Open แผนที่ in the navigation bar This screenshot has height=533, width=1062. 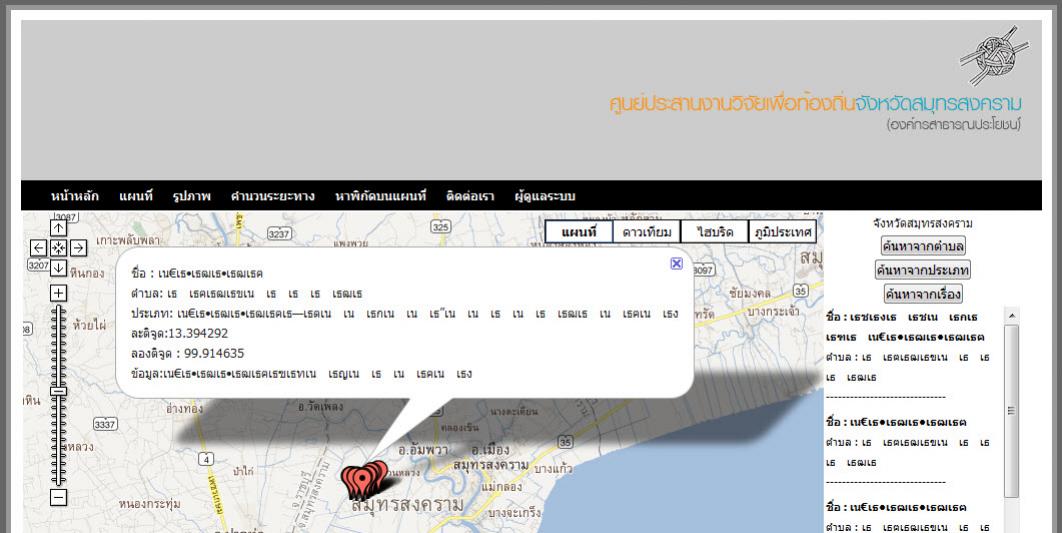(135, 196)
